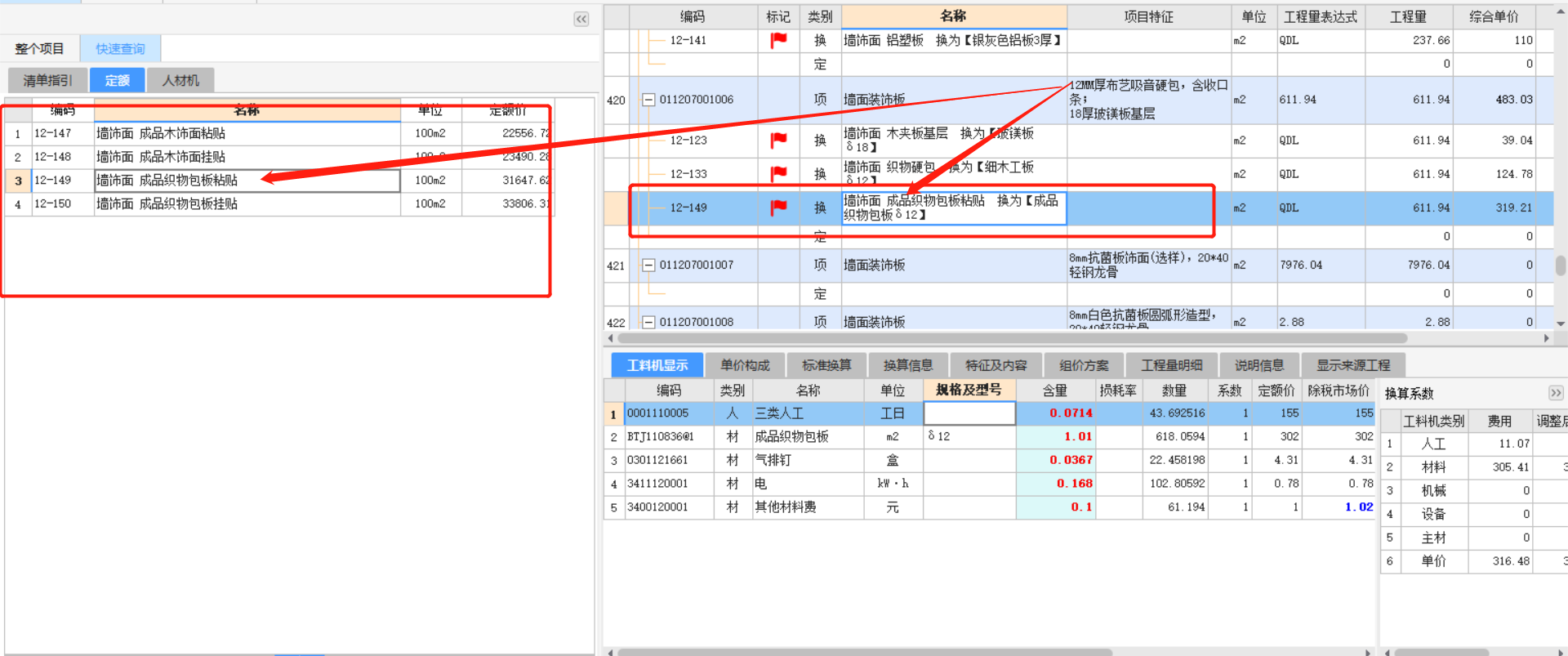Viewport: 1568px width, 656px height.
Task: Switch to the 特征及内容 tab
Action: coord(996,365)
